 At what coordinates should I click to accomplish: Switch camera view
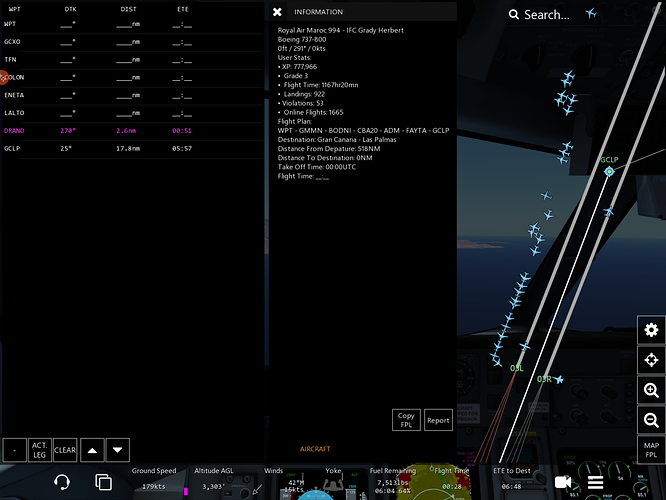click(x=563, y=482)
